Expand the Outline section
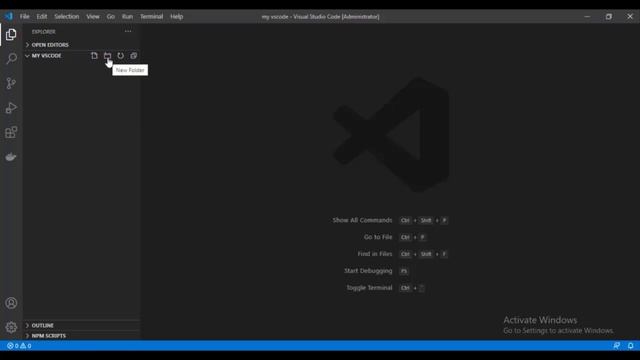The width and height of the screenshot is (640, 360). click(82, 325)
